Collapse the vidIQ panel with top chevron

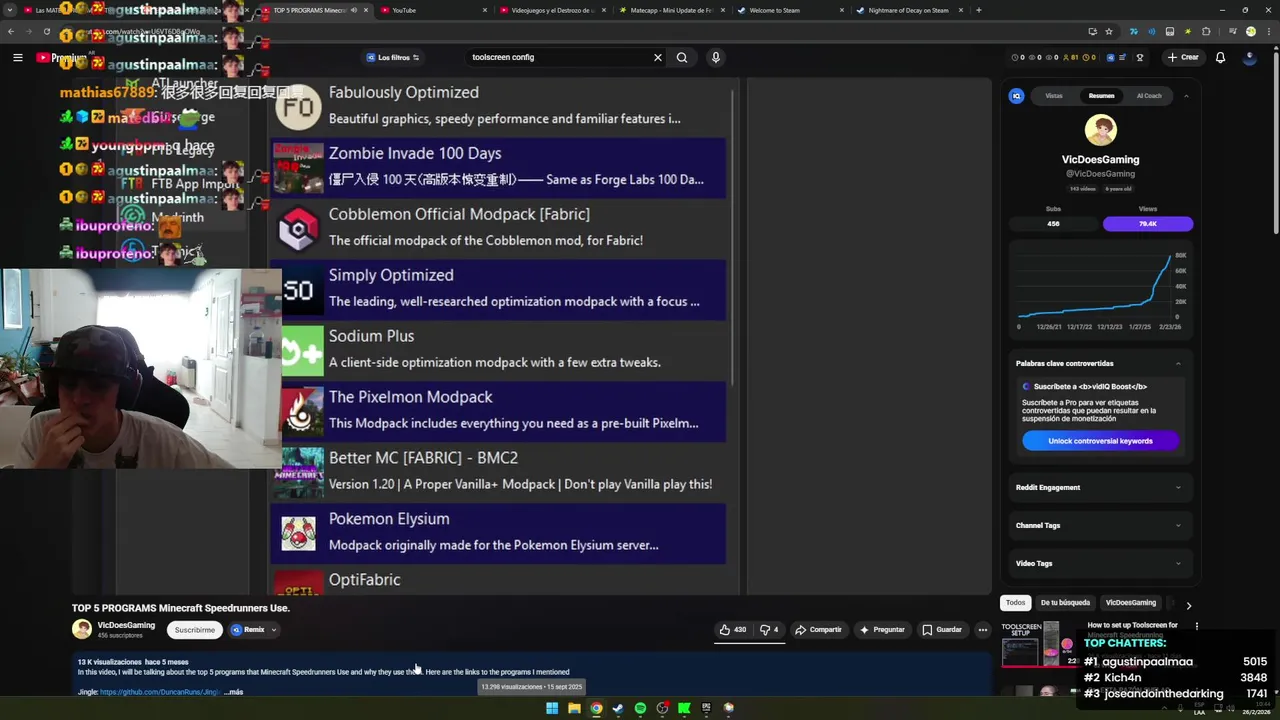pos(1186,96)
